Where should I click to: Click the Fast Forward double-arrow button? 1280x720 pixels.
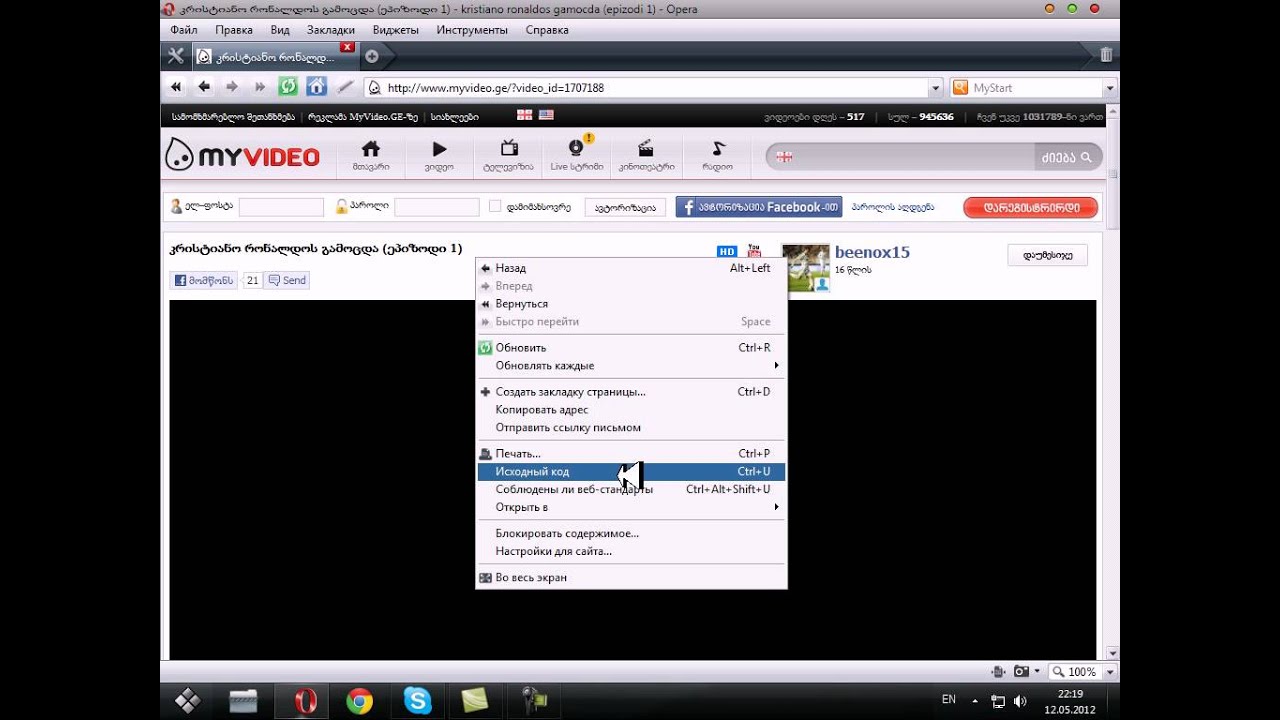click(260, 87)
